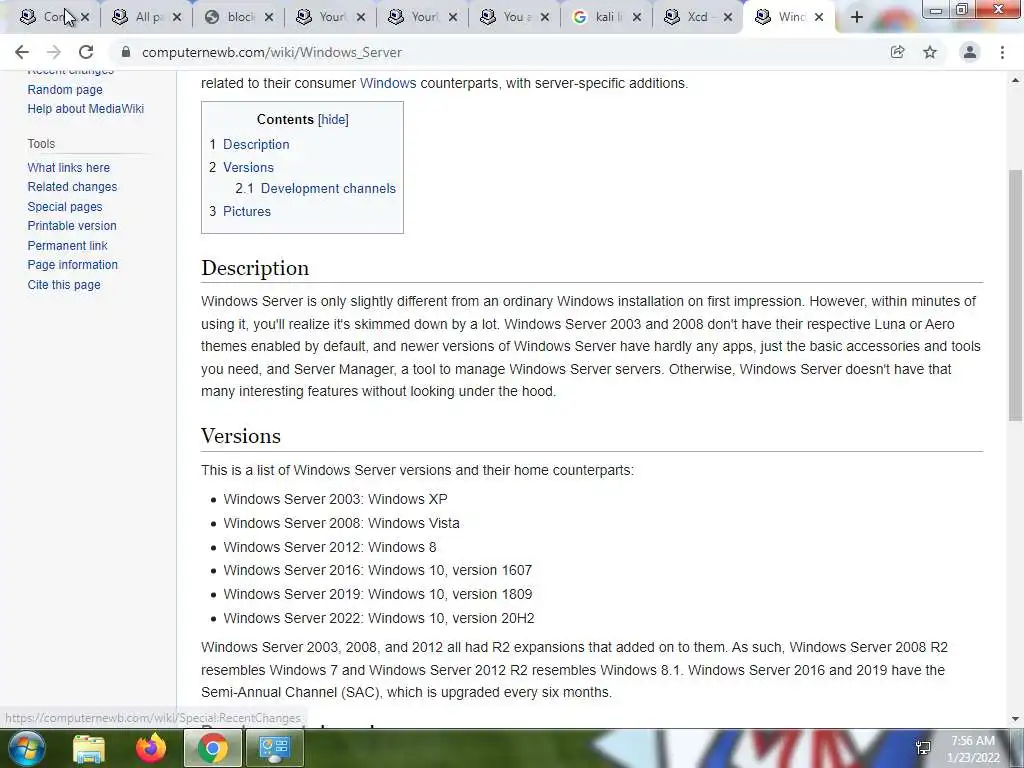The width and height of the screenshot is (1024, 768).
Task: Reload the current page
Action: [86, 52]
